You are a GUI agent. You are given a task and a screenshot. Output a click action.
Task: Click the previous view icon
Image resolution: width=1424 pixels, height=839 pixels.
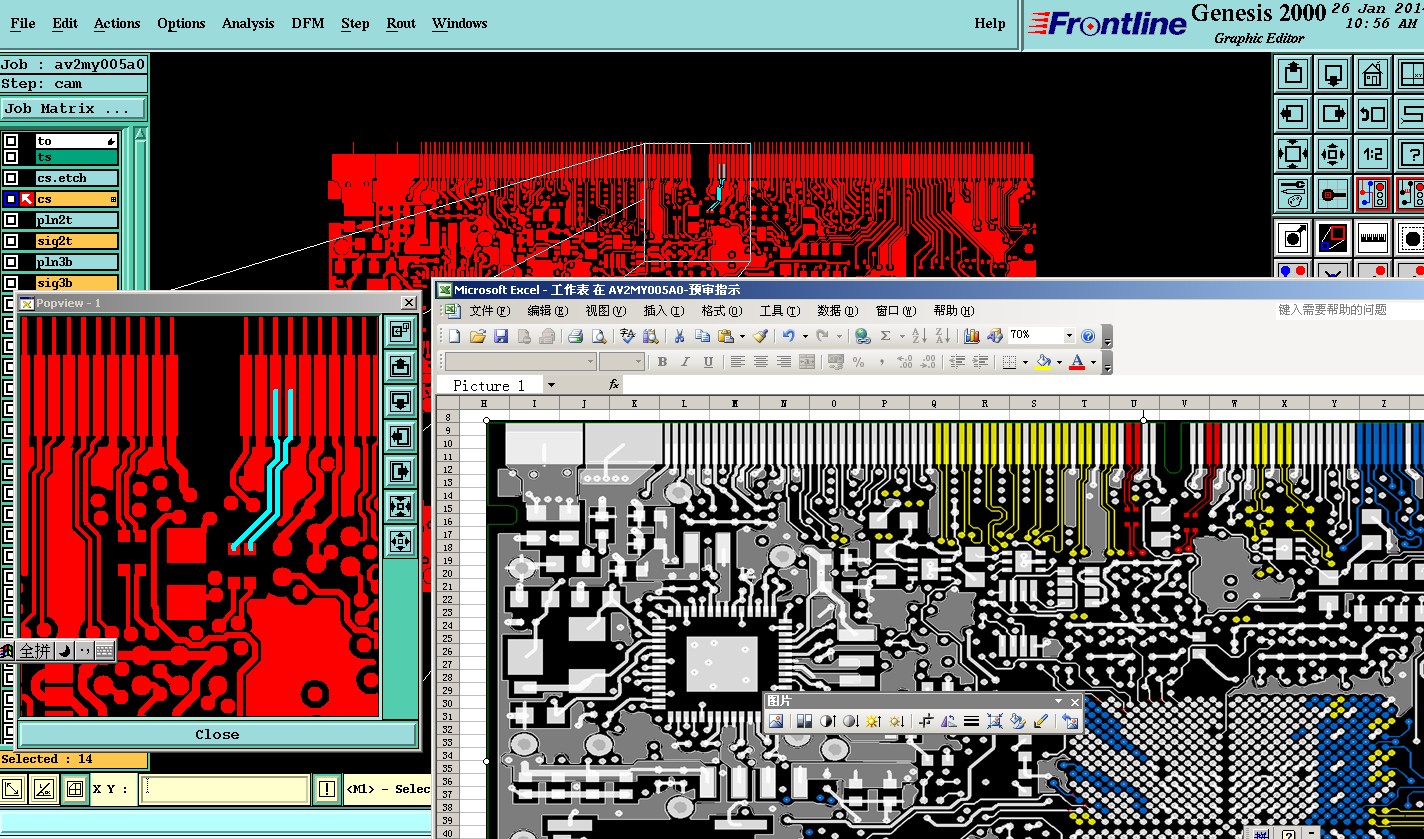[1372, 114]
